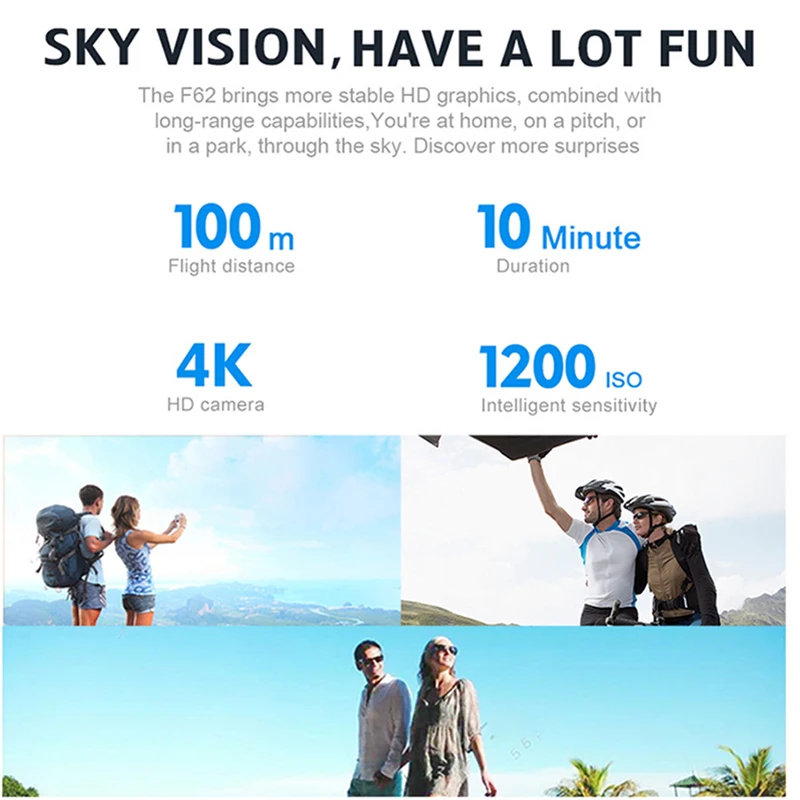Click the 4K camera spec figure
The width and height of the screenshot is (800, 800).
click(x=214, y=365)
